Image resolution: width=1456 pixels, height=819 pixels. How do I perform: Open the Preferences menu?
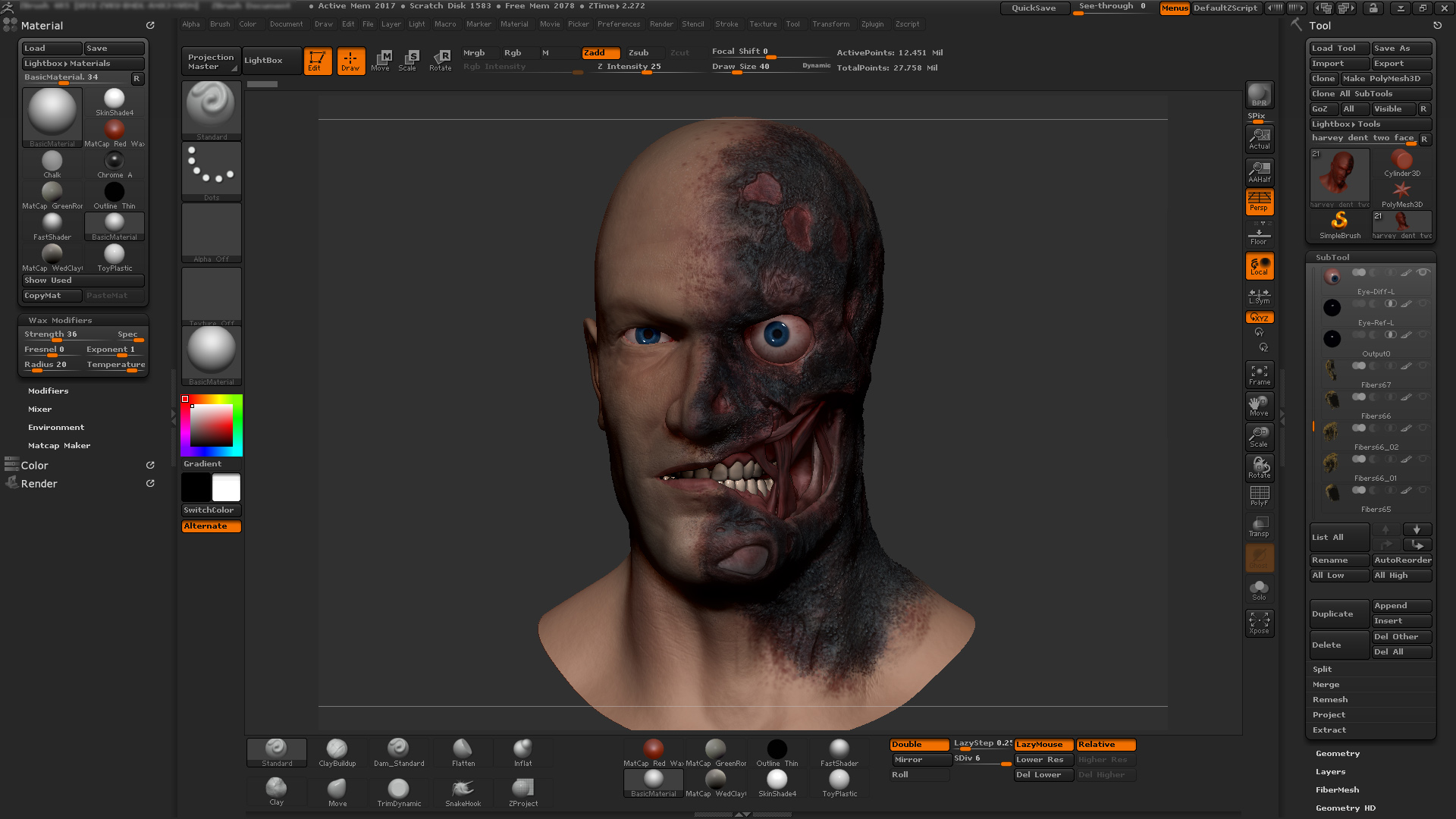(x=619, y=24)
